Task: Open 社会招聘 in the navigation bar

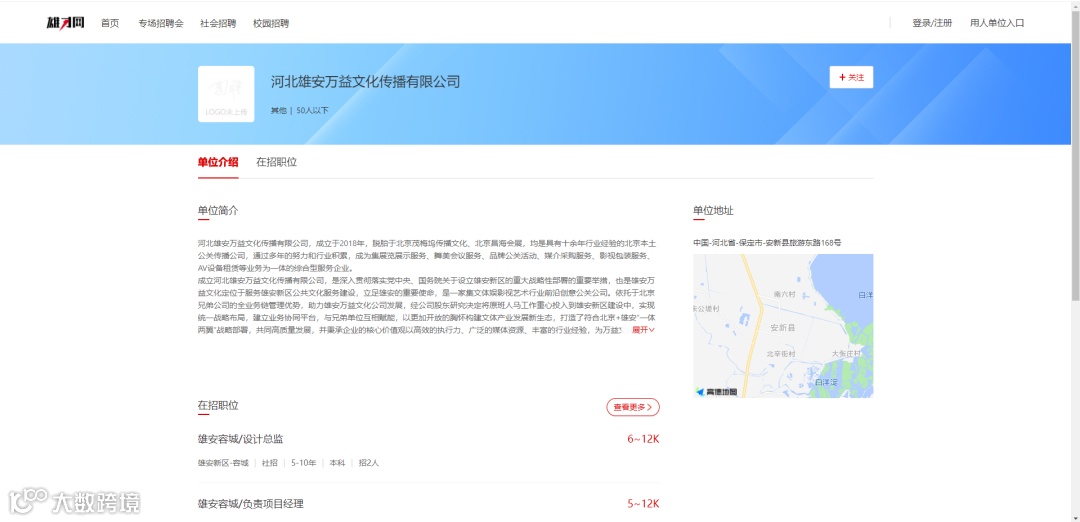Action: 218,23
